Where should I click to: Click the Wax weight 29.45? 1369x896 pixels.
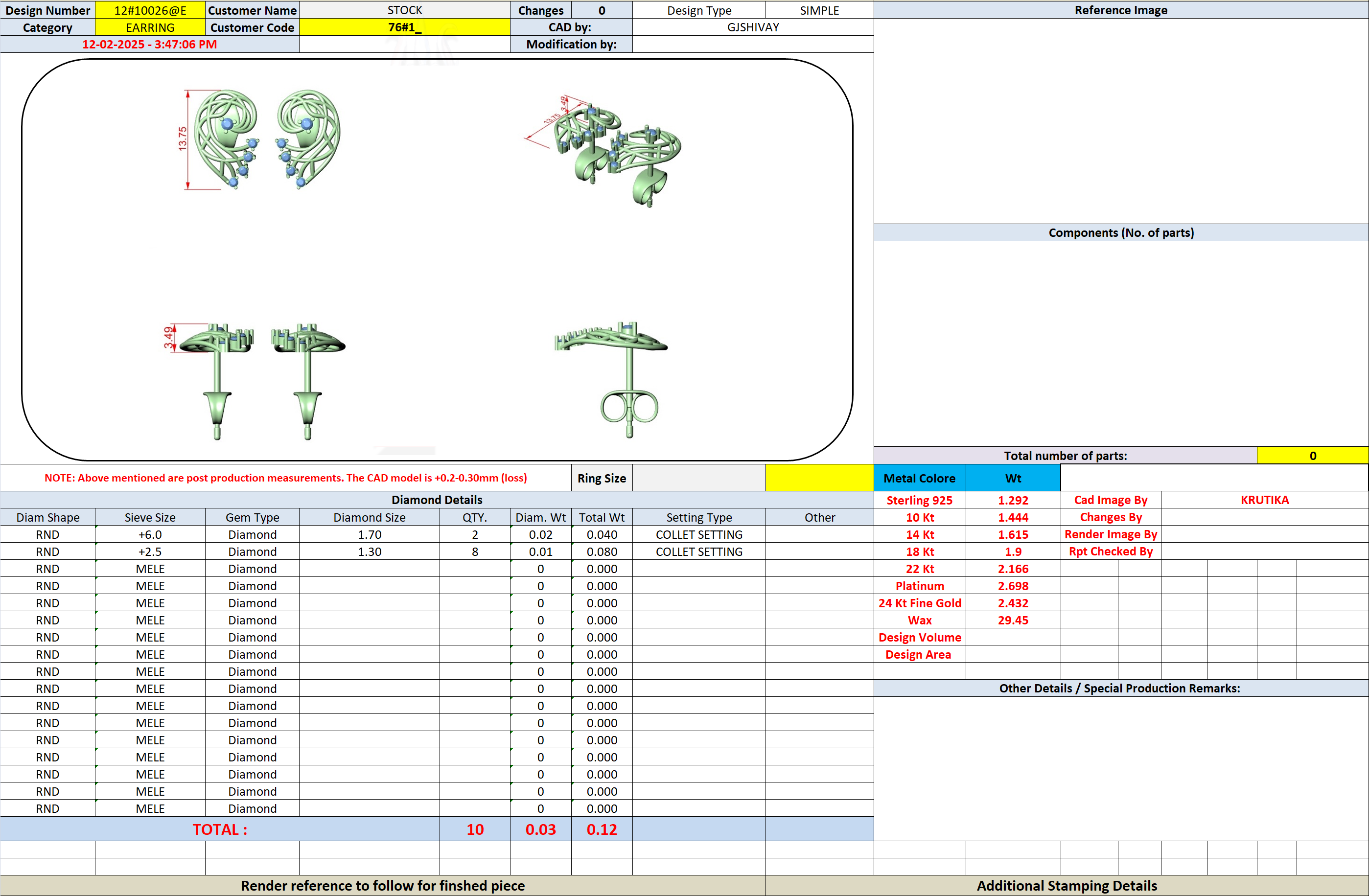(1012, 620)
